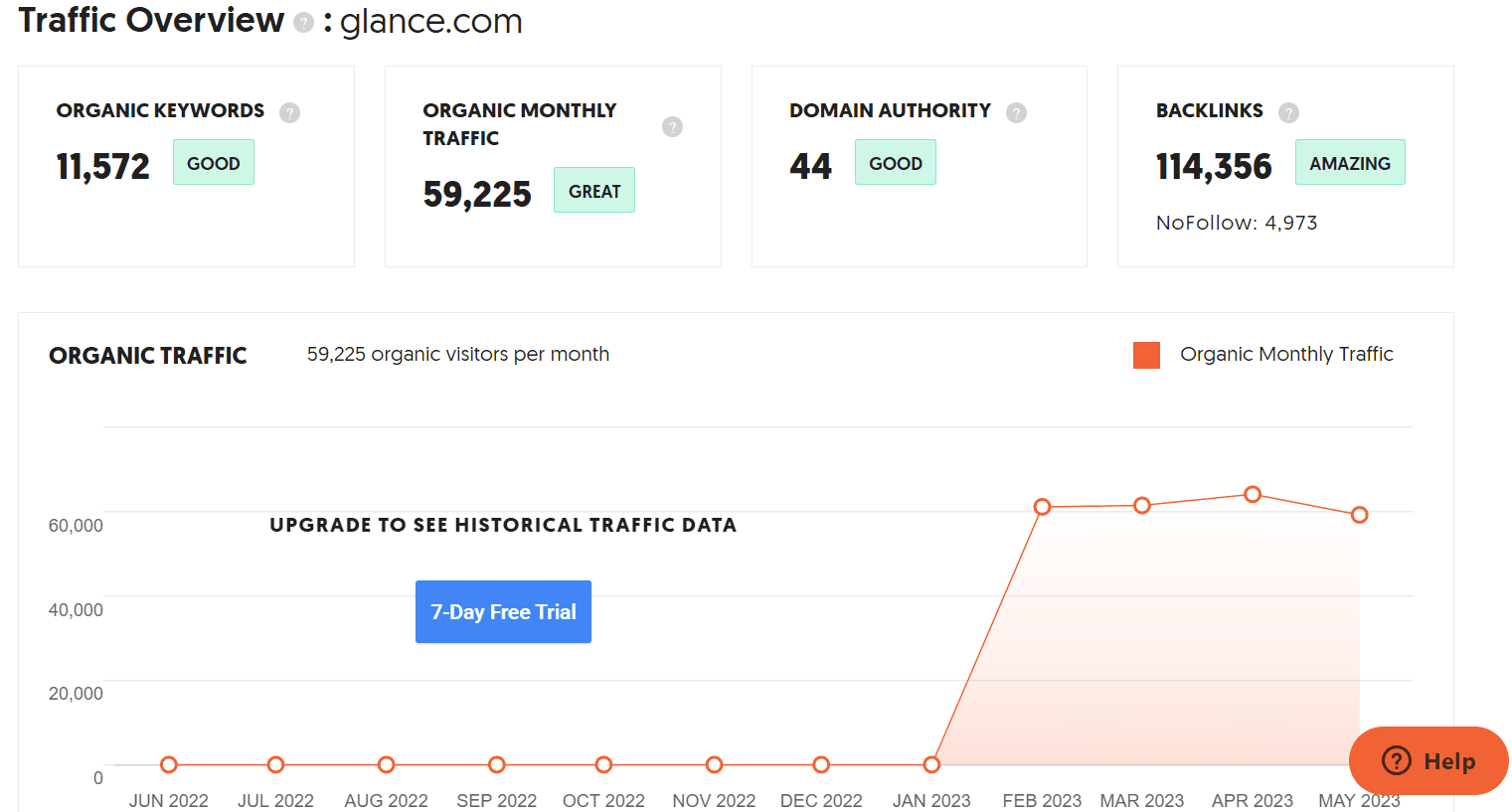Start the 7-Day Free Trial
Viewport: 1512px width, 812px height.
503,611
